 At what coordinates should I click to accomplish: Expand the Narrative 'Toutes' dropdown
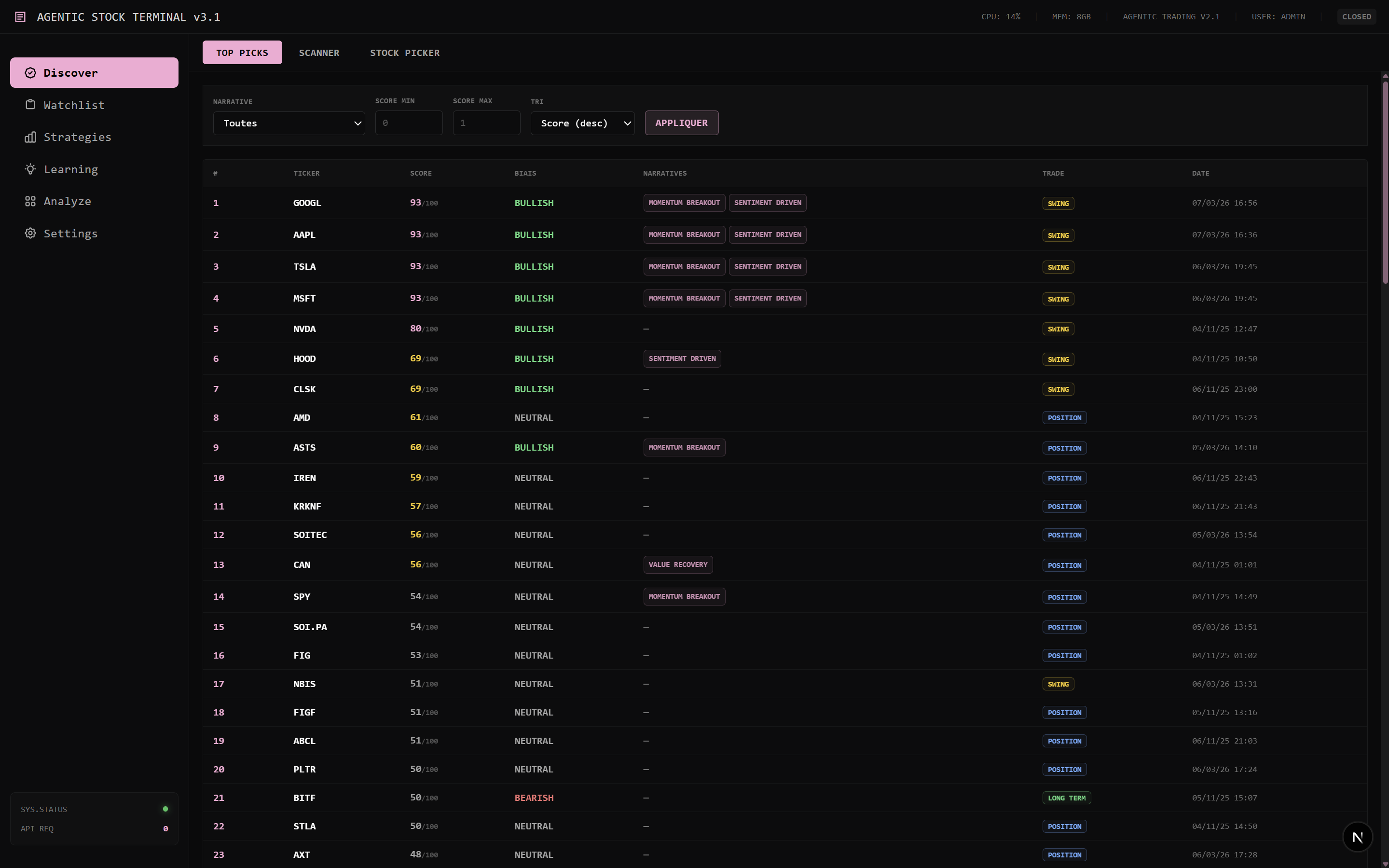[289, 124]
